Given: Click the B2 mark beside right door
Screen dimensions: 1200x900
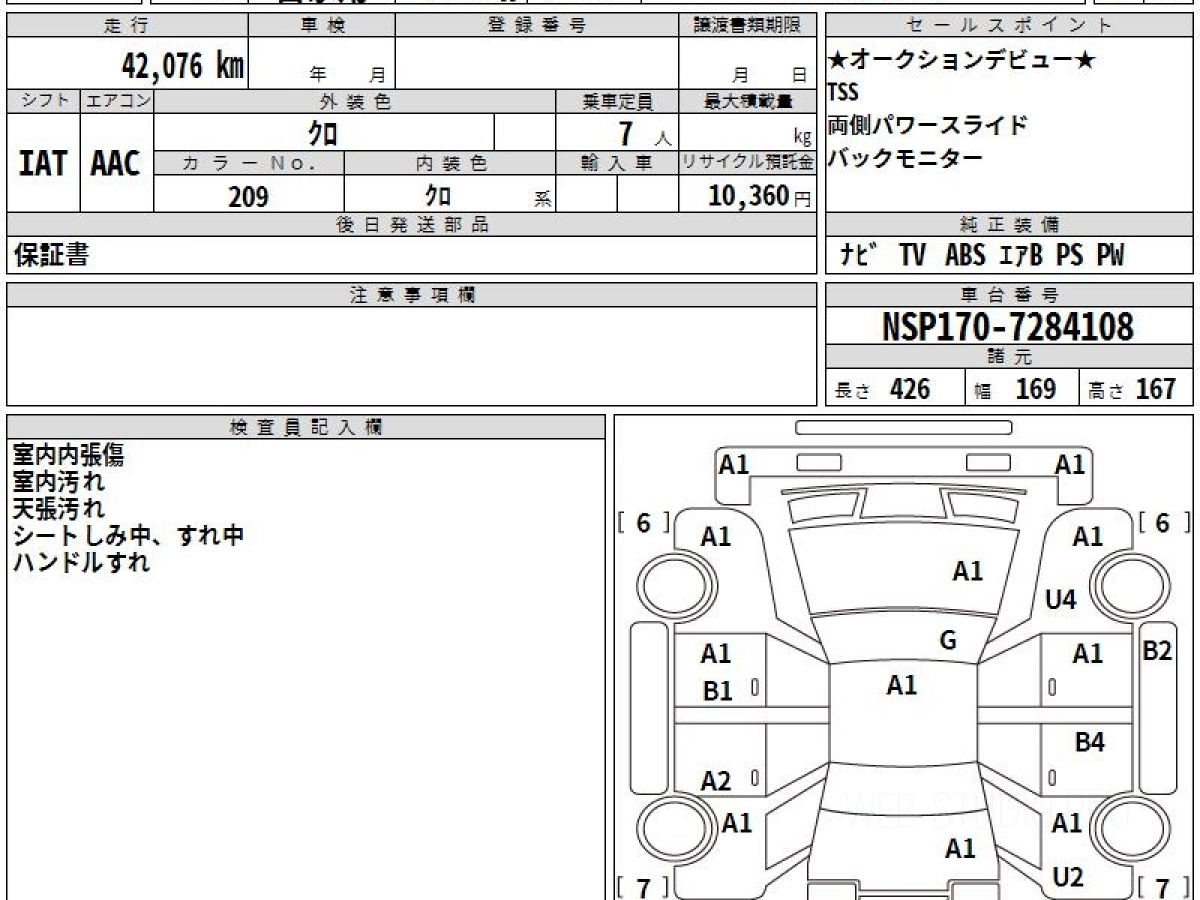Looking at the screenshot, I should tap(1157, 650).
